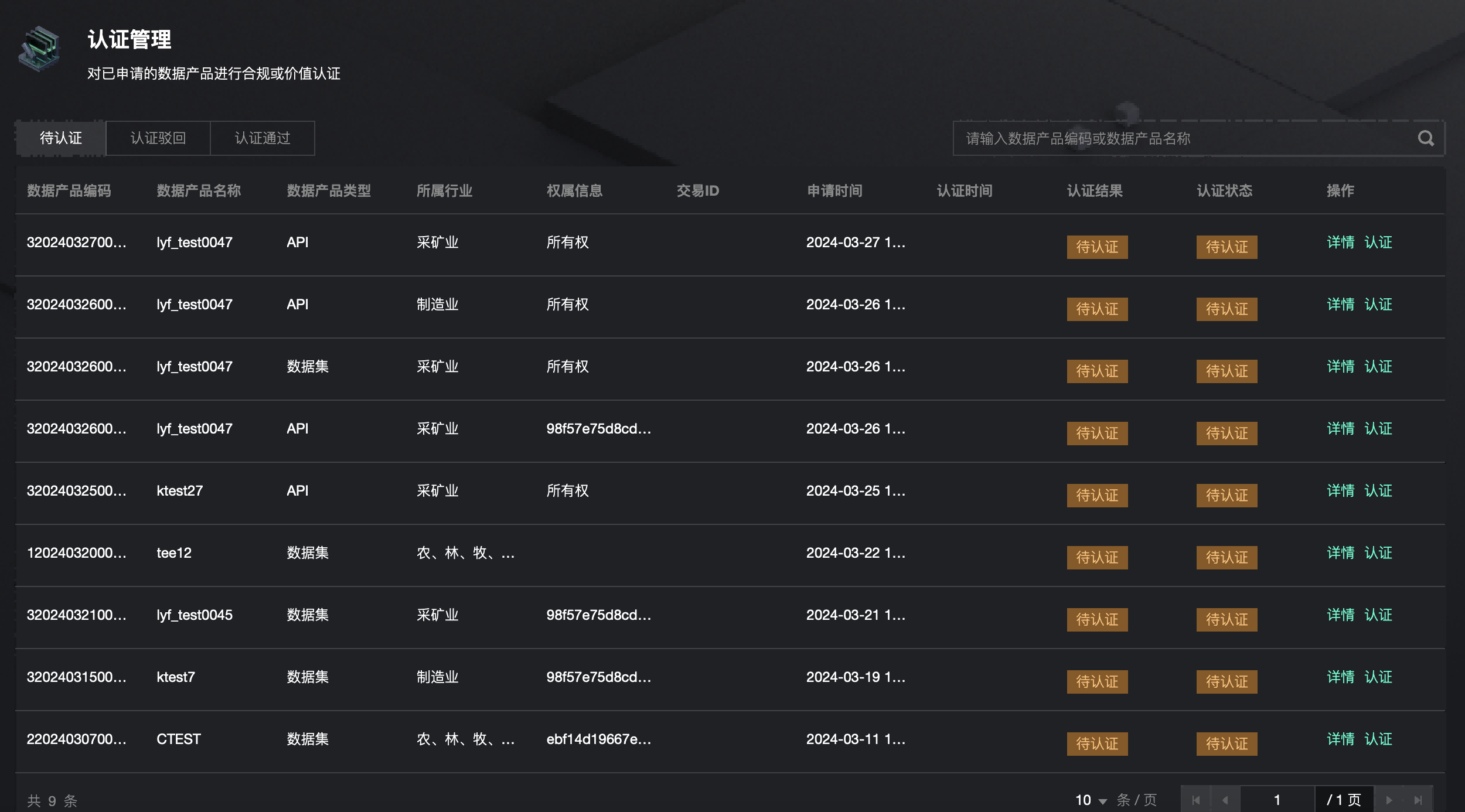Open 详情 for the first lyf_test0047 row
1465x812 pixels.
click(x=1341, y=243)
